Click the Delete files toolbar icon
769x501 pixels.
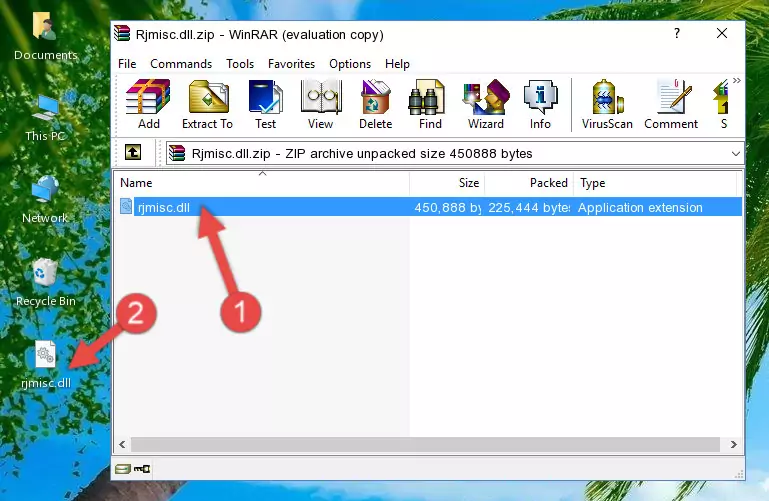[376, 104]
